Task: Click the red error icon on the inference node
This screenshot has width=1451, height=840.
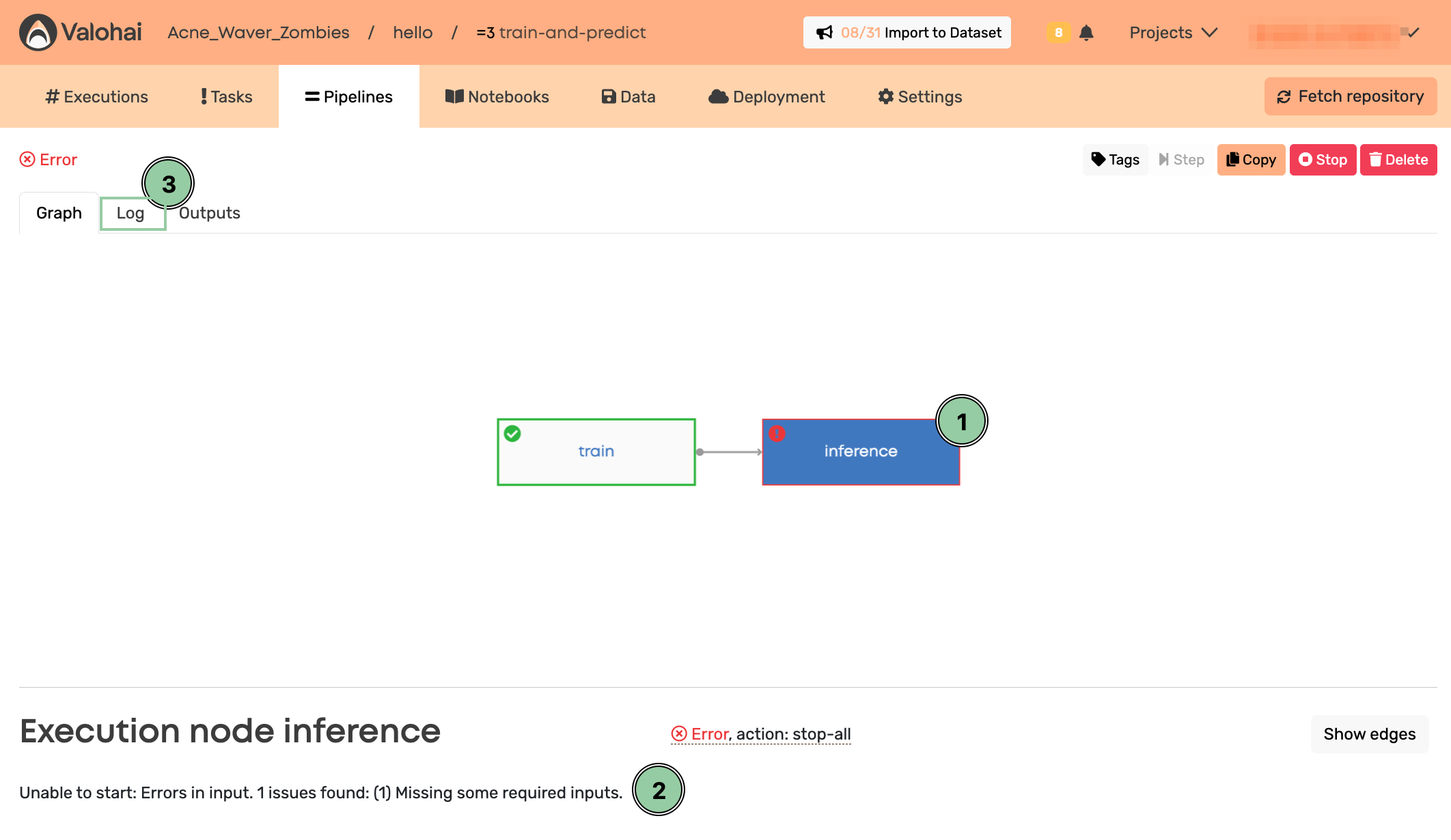Action: (x=777, y=434)
